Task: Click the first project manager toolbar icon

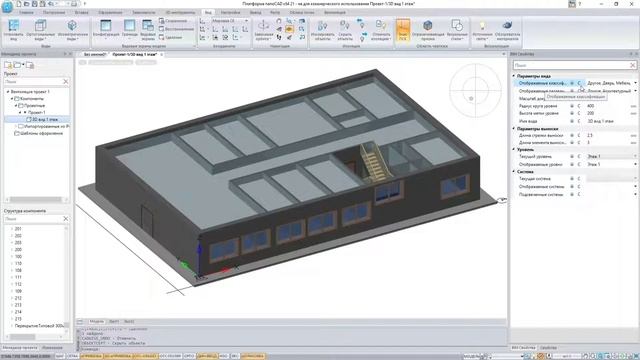Action: [8, 65]
